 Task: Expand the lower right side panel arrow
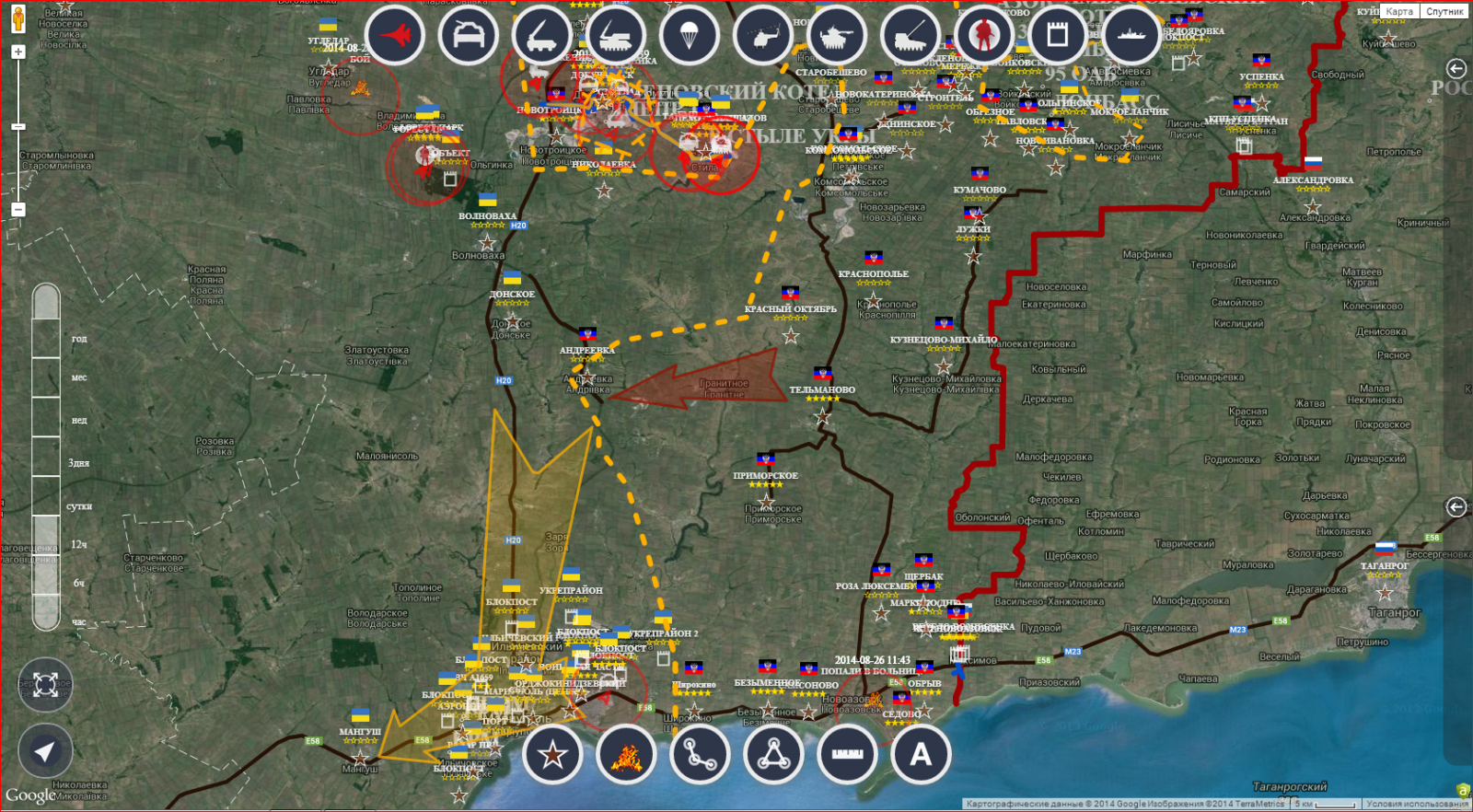tap(1456, 506)
